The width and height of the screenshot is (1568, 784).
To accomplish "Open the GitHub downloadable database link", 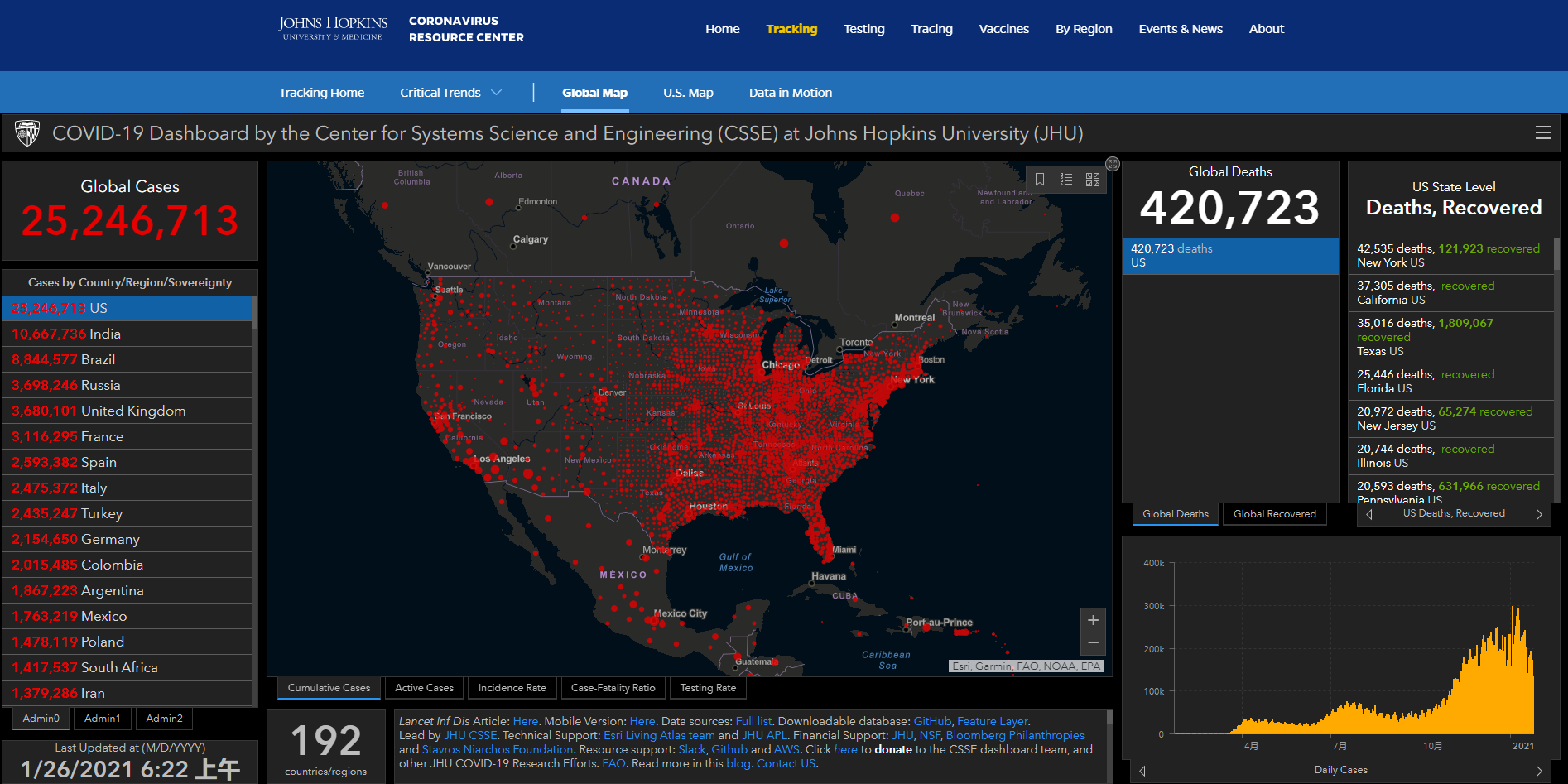I will point(932,722).
